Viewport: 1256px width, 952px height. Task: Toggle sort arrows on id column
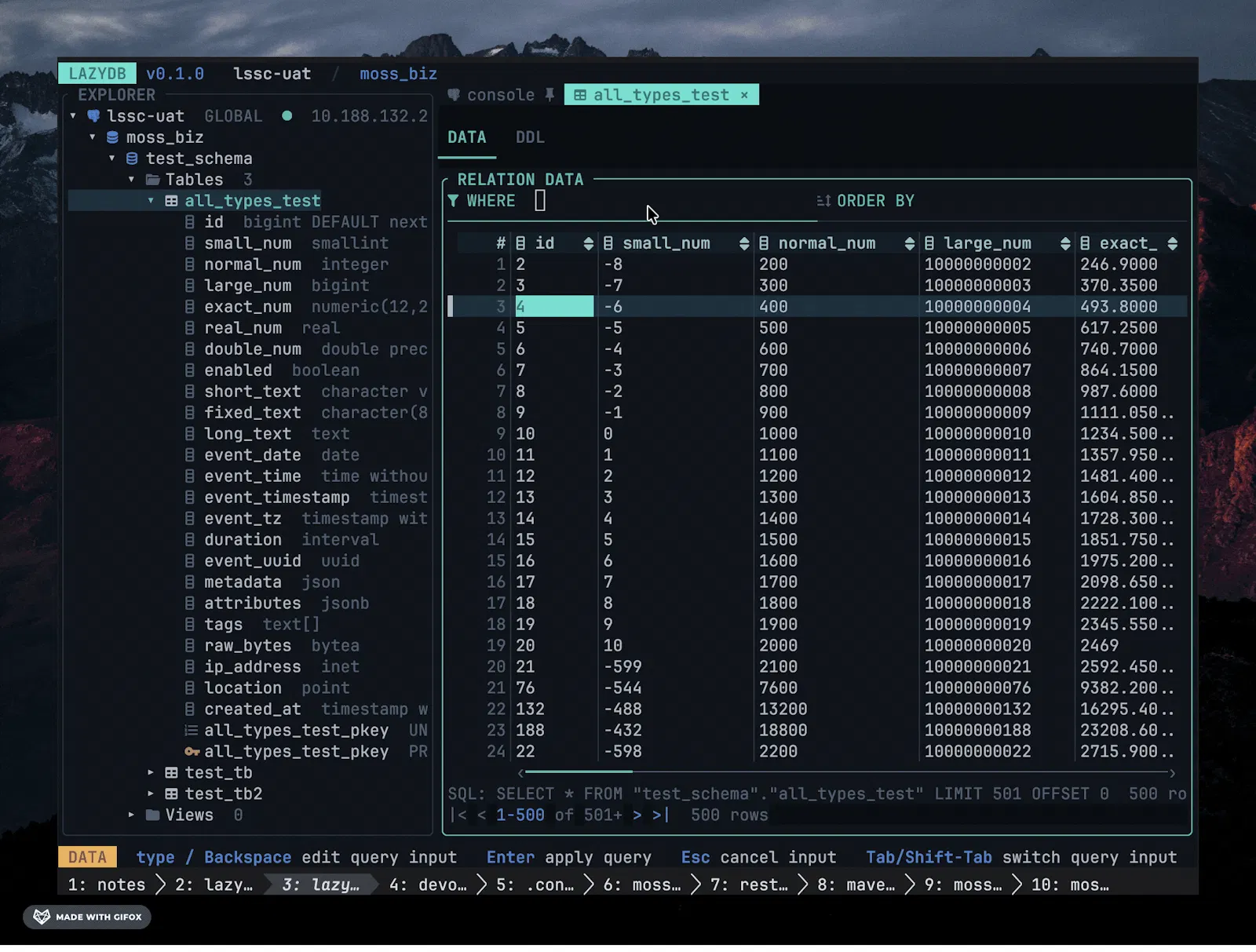point(588,243)
